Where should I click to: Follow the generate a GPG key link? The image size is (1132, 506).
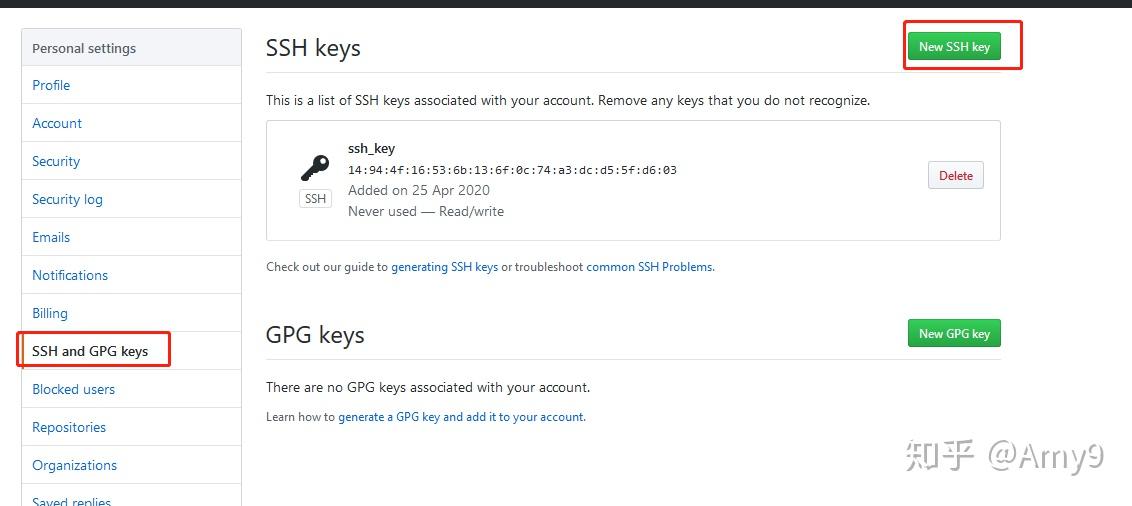coord(461,416)
